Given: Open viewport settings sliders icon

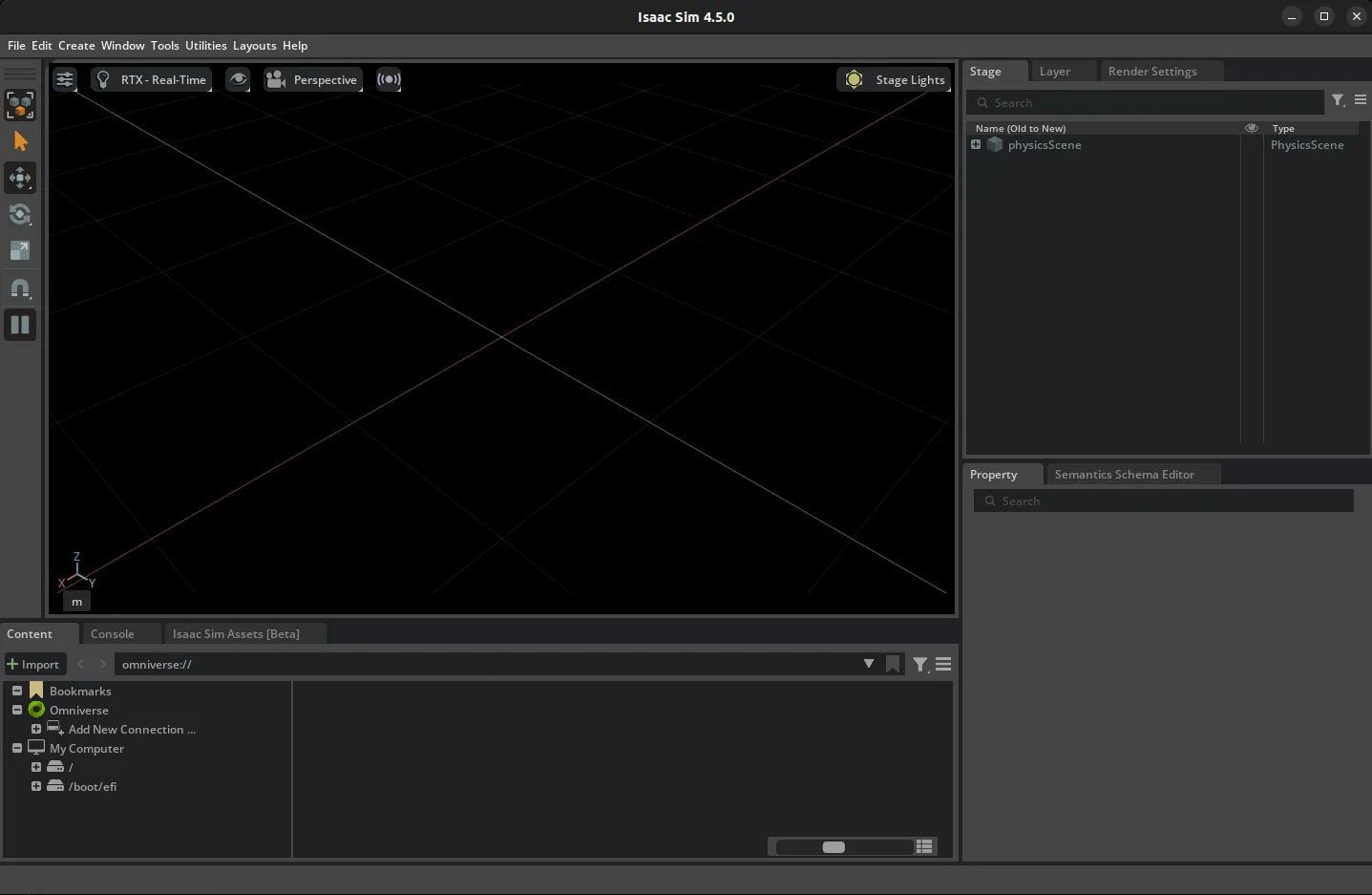Looking at the screenshot, I should click(65, 79).
